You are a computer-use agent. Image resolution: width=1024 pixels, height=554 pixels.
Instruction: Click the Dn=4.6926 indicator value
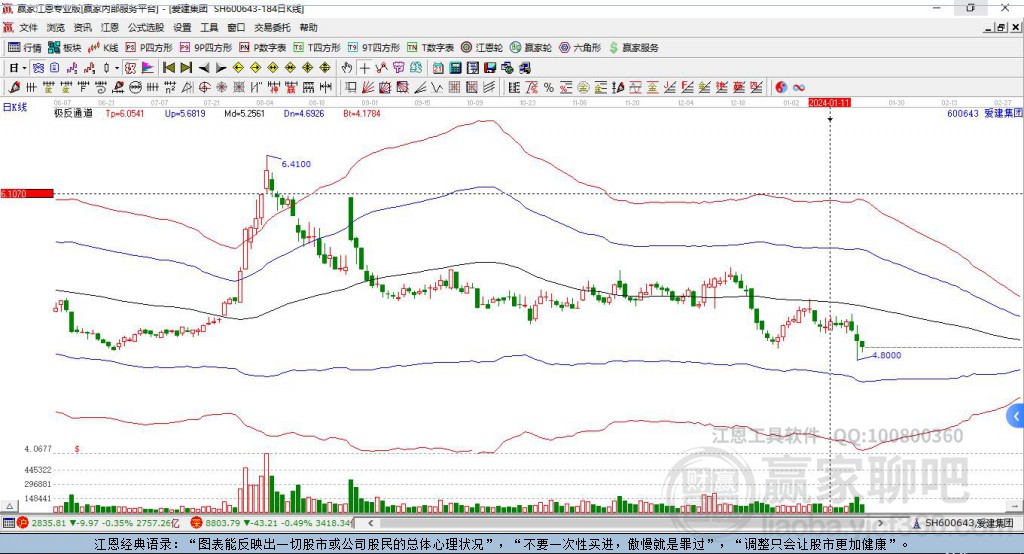(304, 114)
